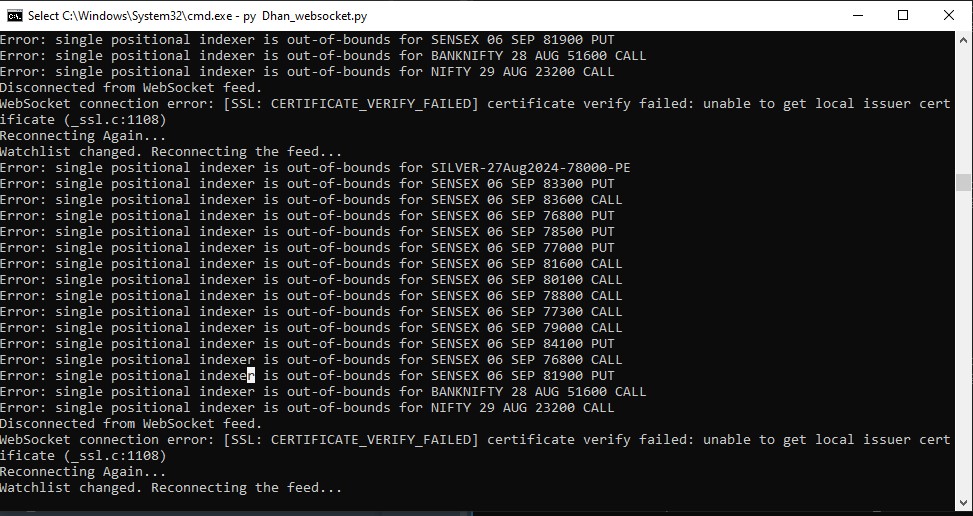Click the scrollbar down arrow

pos(963,503)
